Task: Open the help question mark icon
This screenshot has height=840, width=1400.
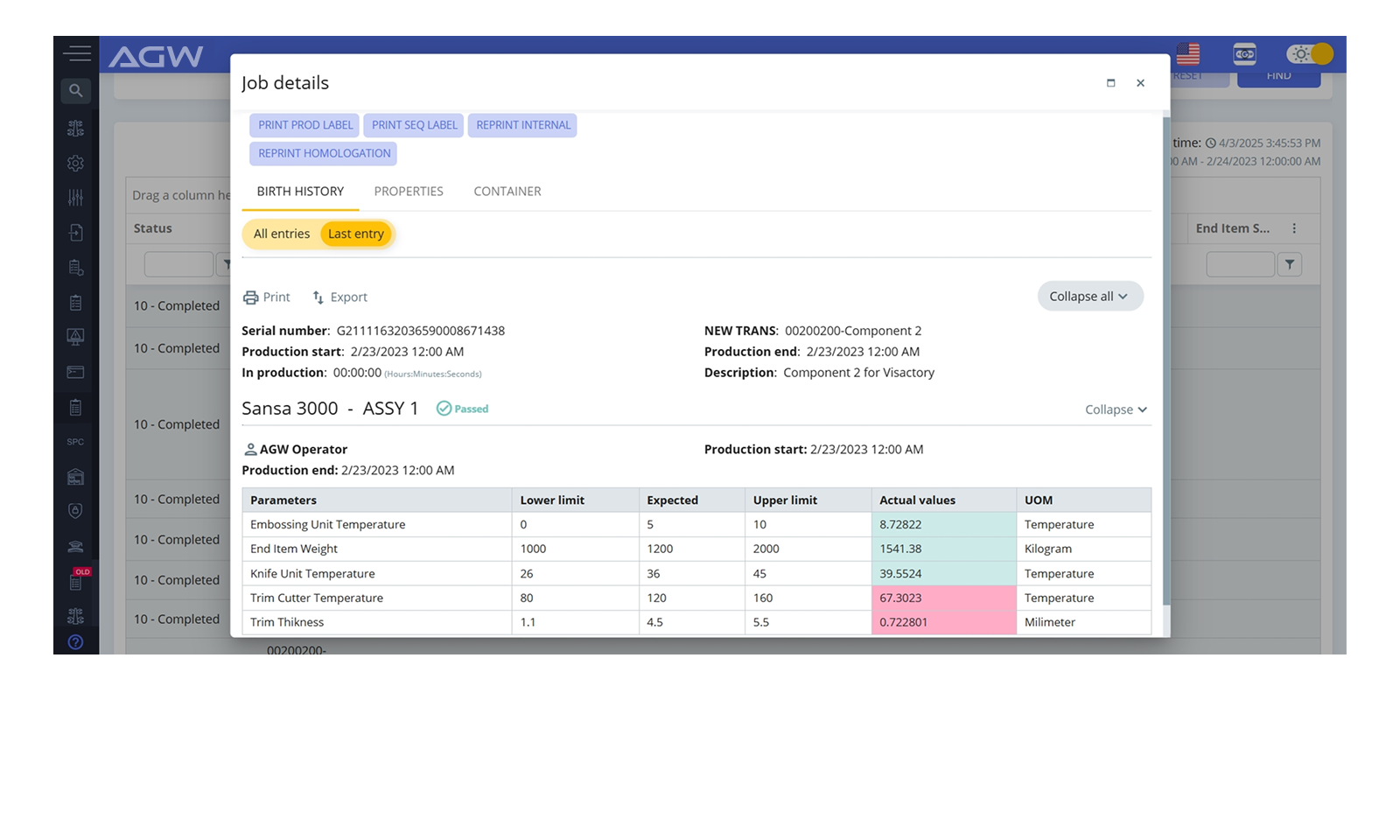Action: (x=76, y=642)
